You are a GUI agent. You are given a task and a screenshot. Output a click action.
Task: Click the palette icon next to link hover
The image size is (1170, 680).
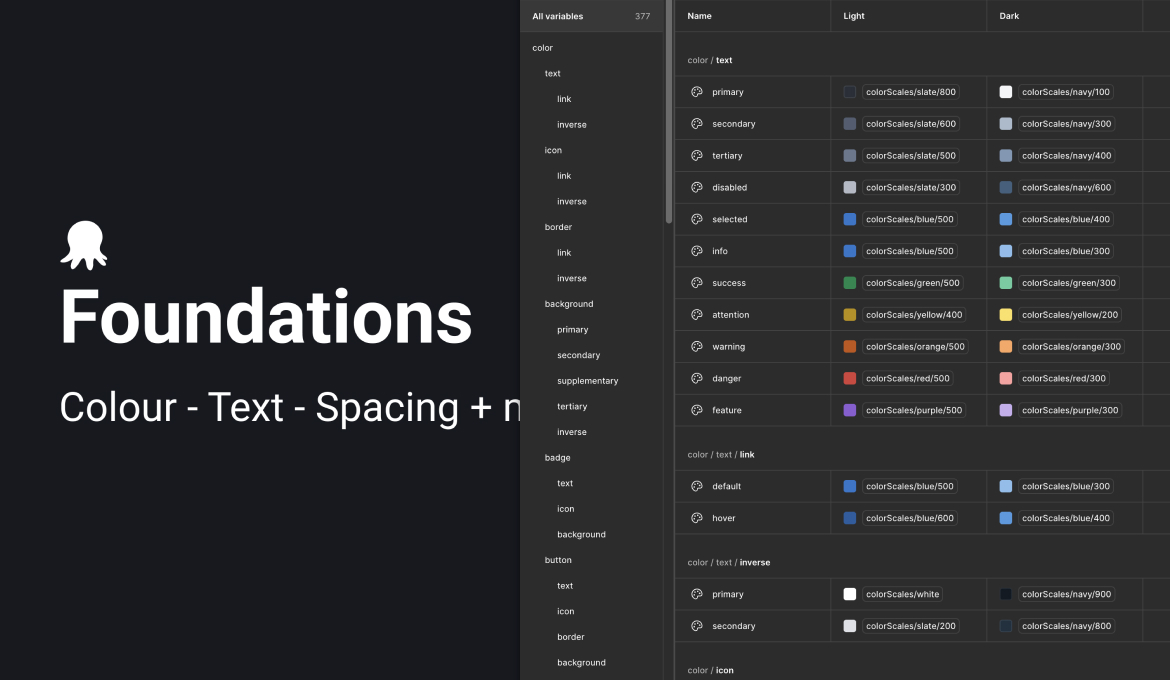pos(697,518)
